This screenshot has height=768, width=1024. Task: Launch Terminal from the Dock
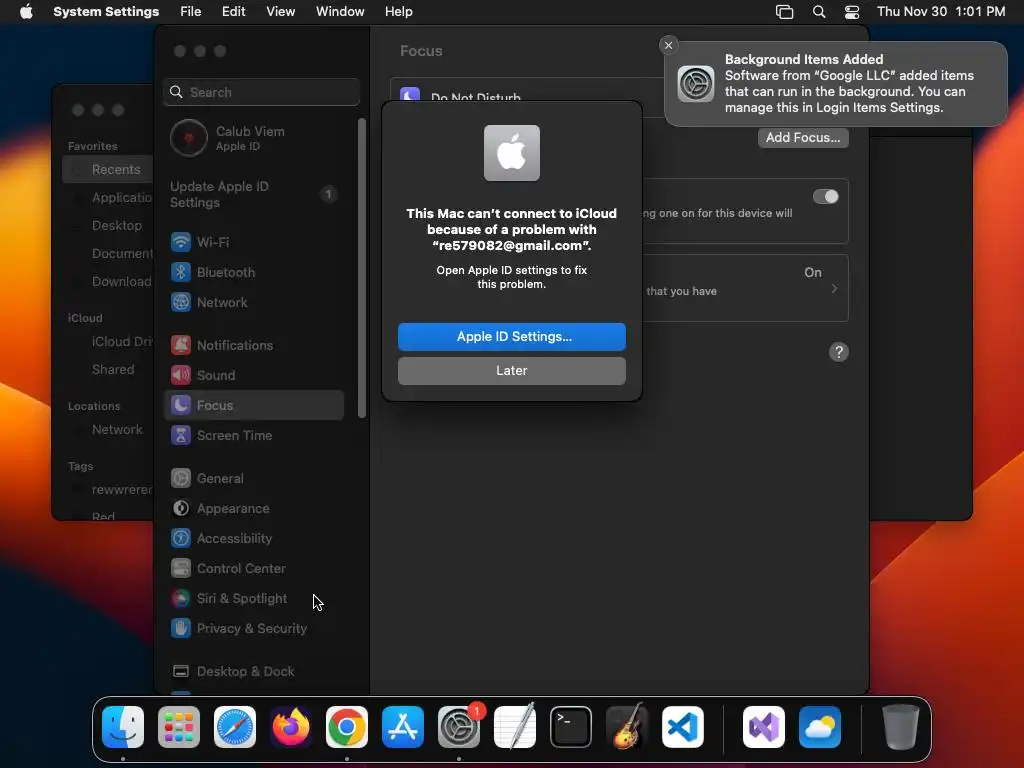[571, 727]
